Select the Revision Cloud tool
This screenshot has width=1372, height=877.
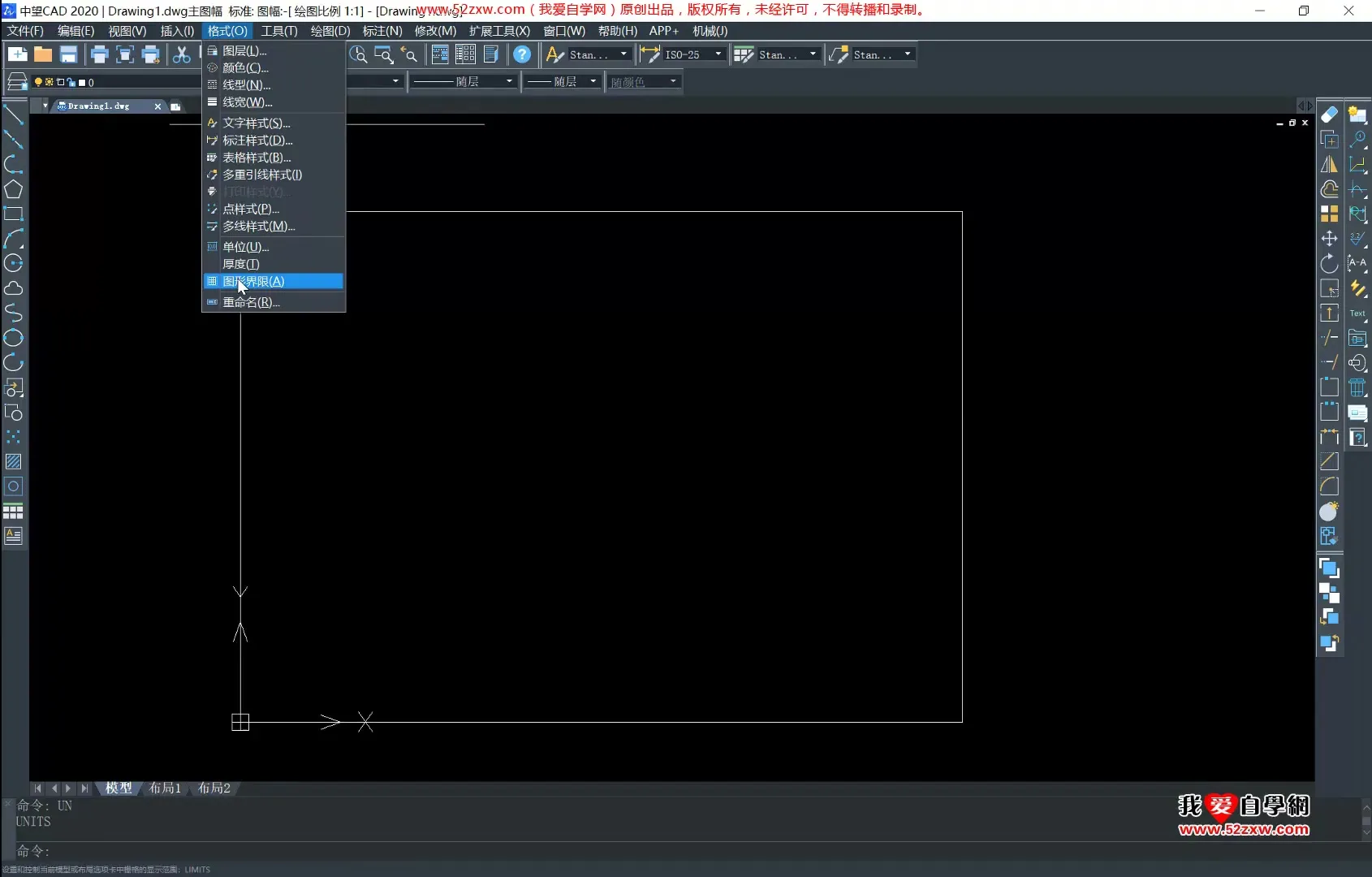[14, 288]
